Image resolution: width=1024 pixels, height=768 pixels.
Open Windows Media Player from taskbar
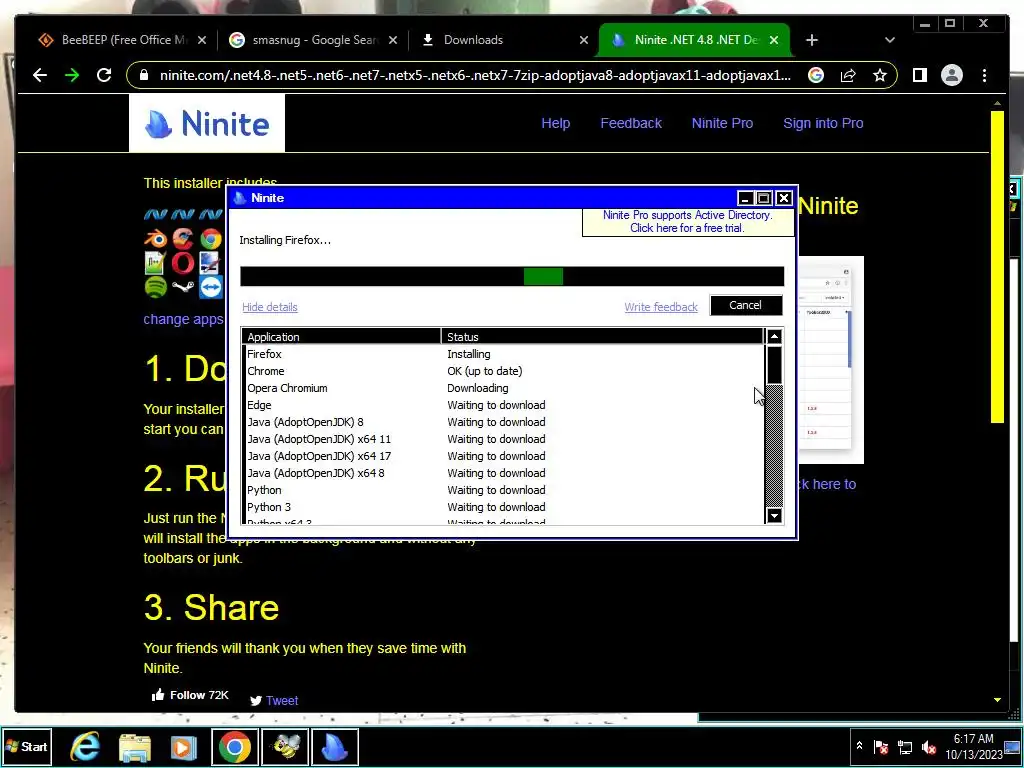(184, 747)
